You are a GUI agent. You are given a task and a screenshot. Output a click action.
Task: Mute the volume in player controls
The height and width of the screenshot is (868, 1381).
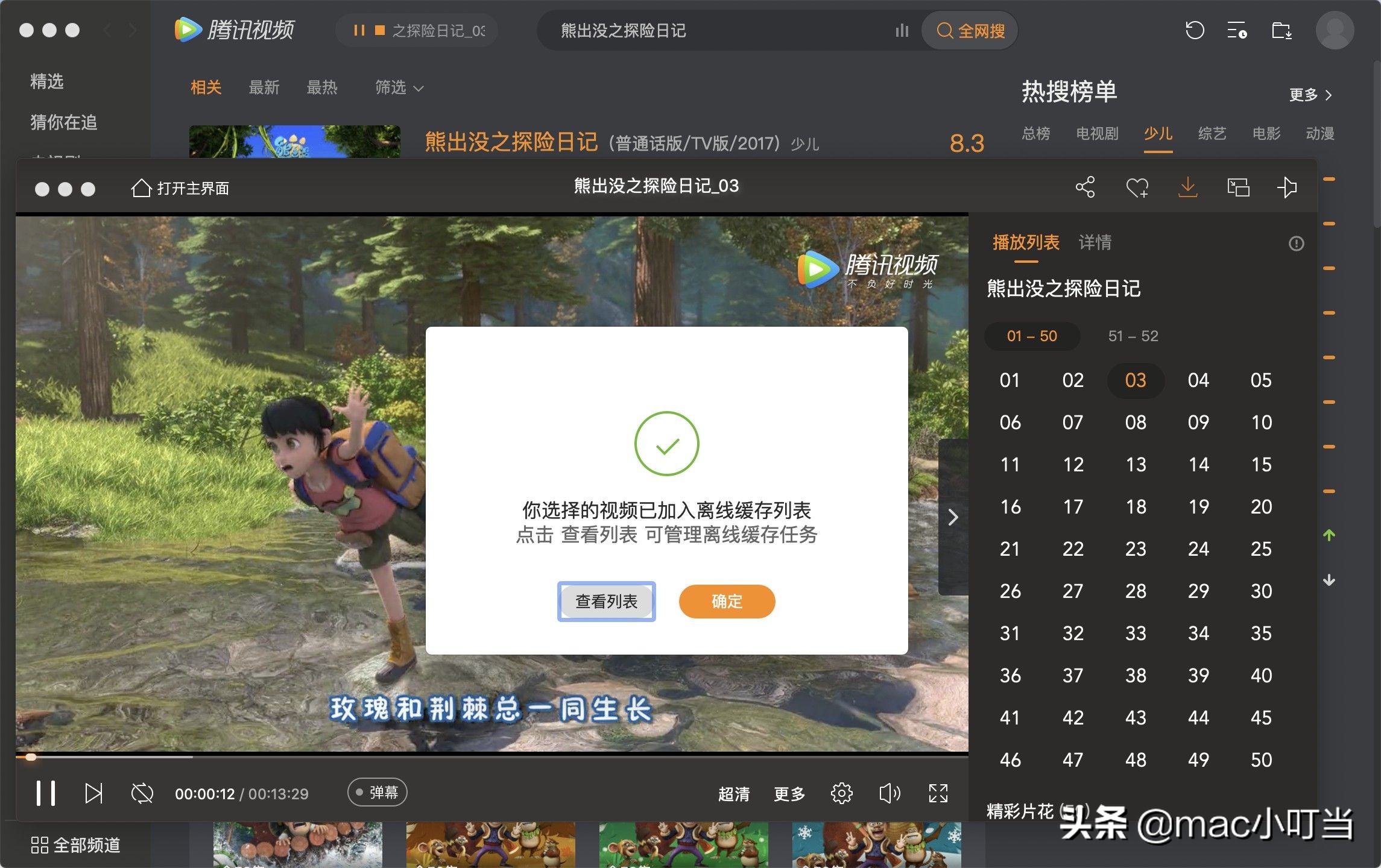click(889, 794)
